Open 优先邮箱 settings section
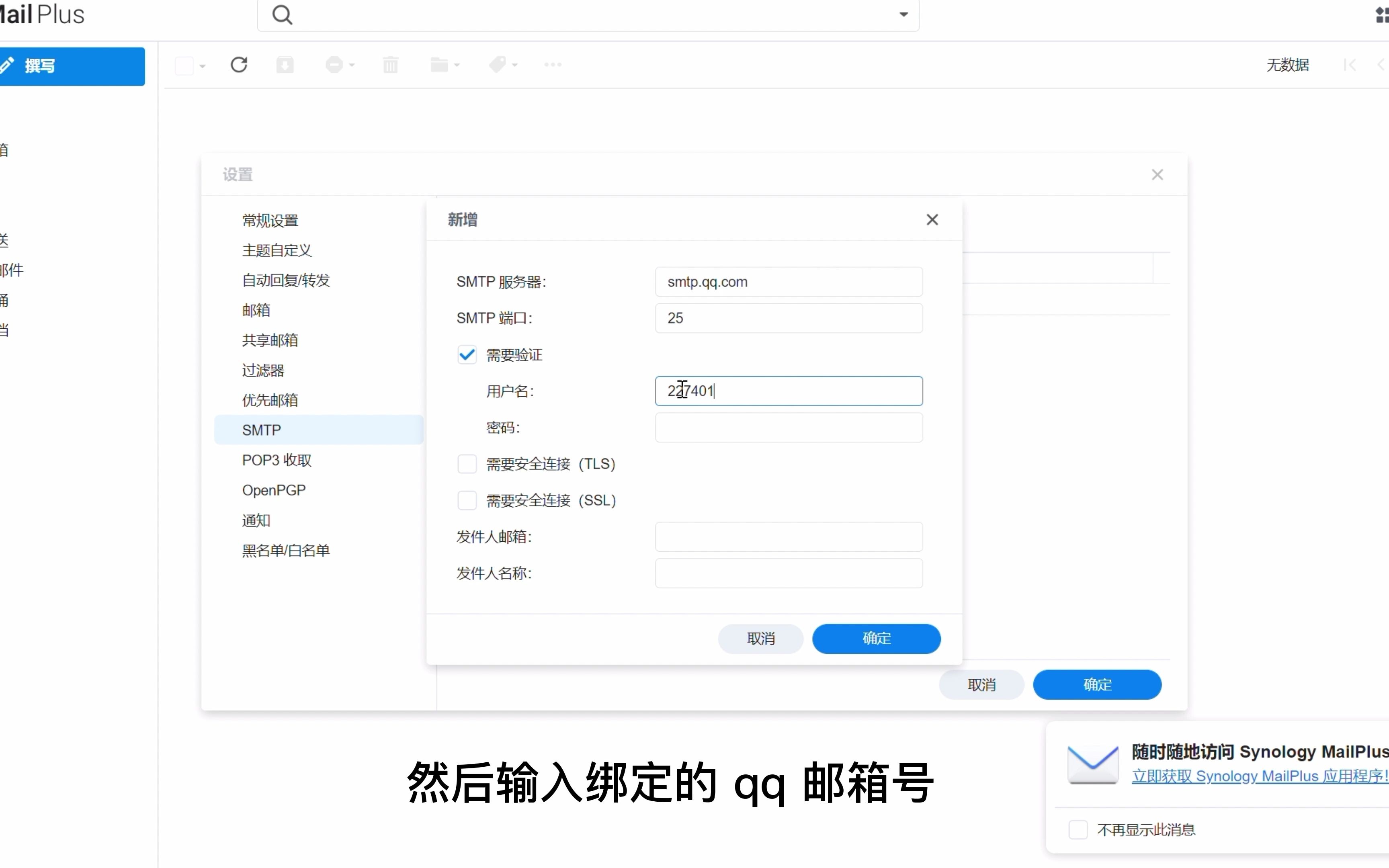The height and width of the screenshot is (868, 1389). pyautogui.click(x=270, y=400)
